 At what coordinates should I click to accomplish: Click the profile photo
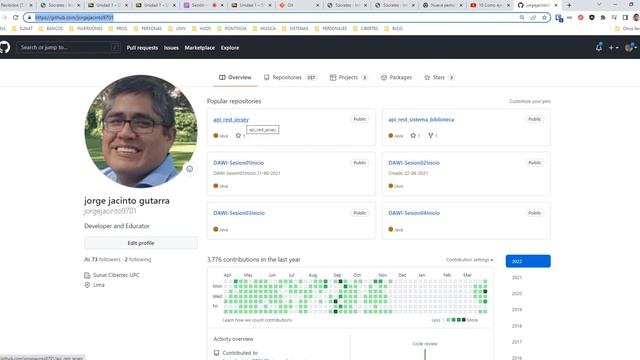tap(141, 131)
